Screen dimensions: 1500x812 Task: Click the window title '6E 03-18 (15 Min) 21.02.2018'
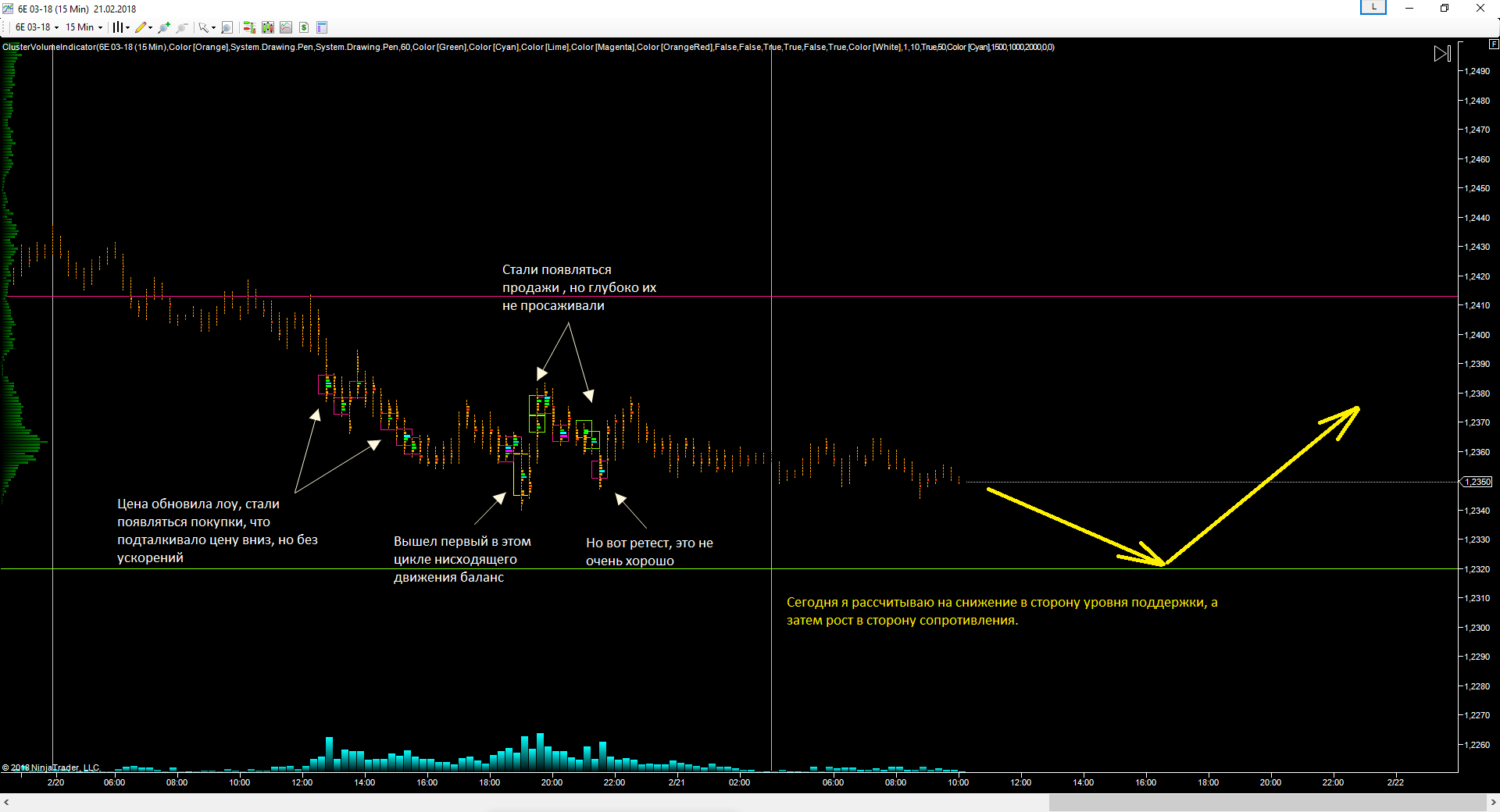pyautogui.click(x=77, y=9)
